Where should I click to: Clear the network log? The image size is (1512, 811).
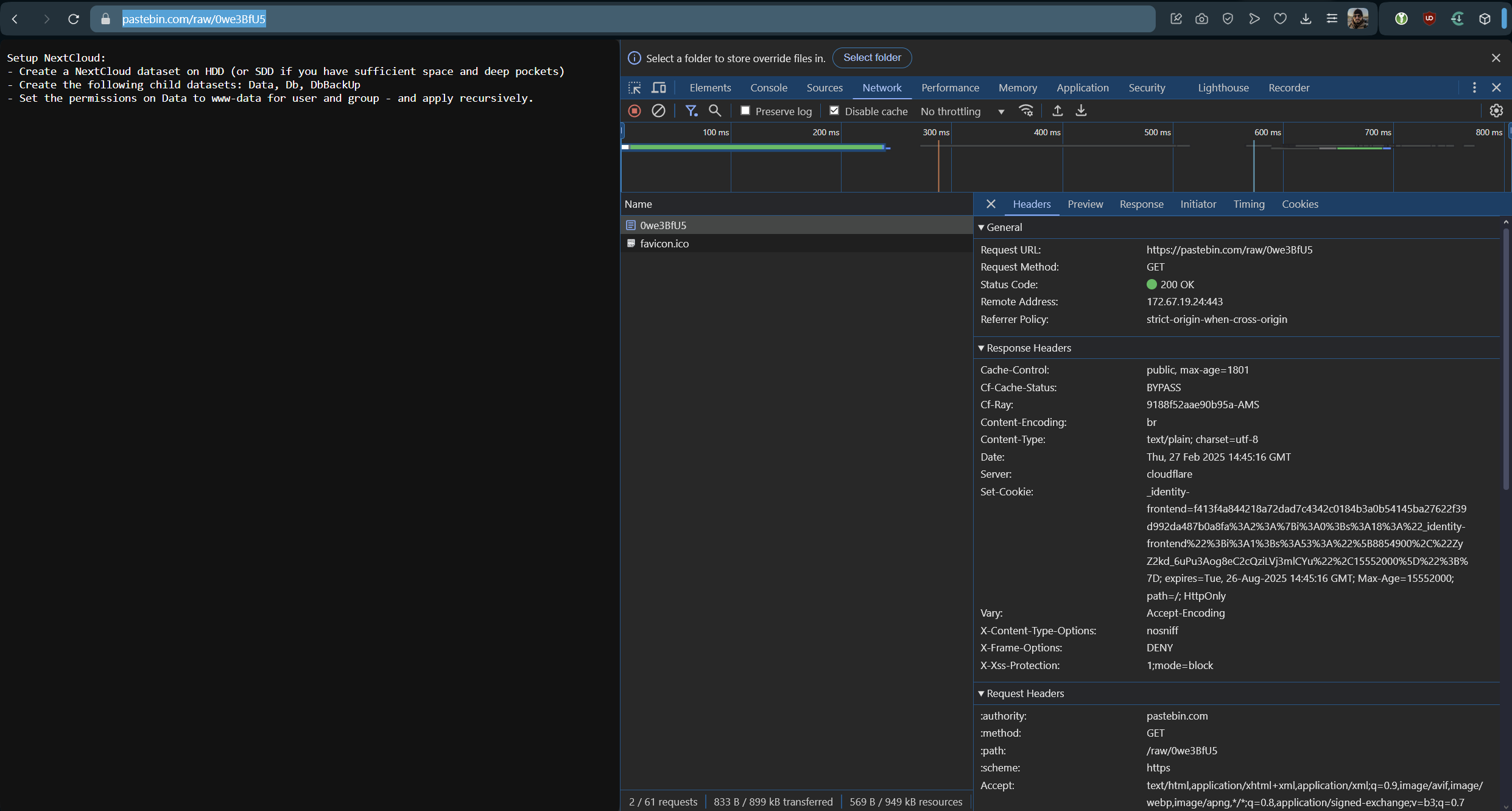click(x=658, y=111)
